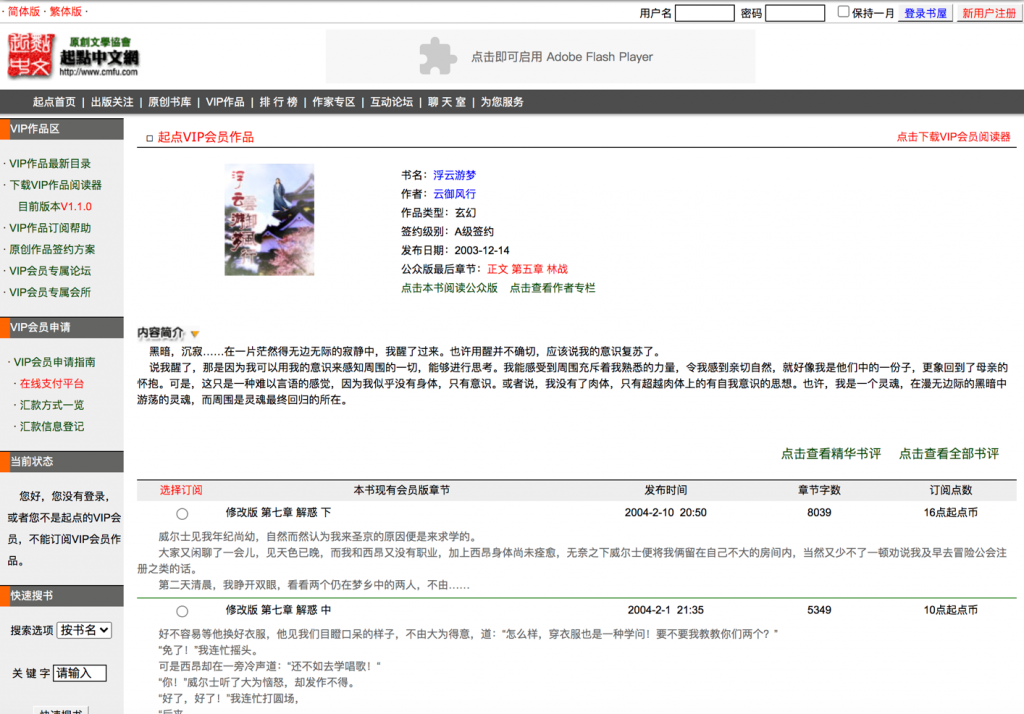Open sidebar link VIP作品最新目录

pos(50,164)
